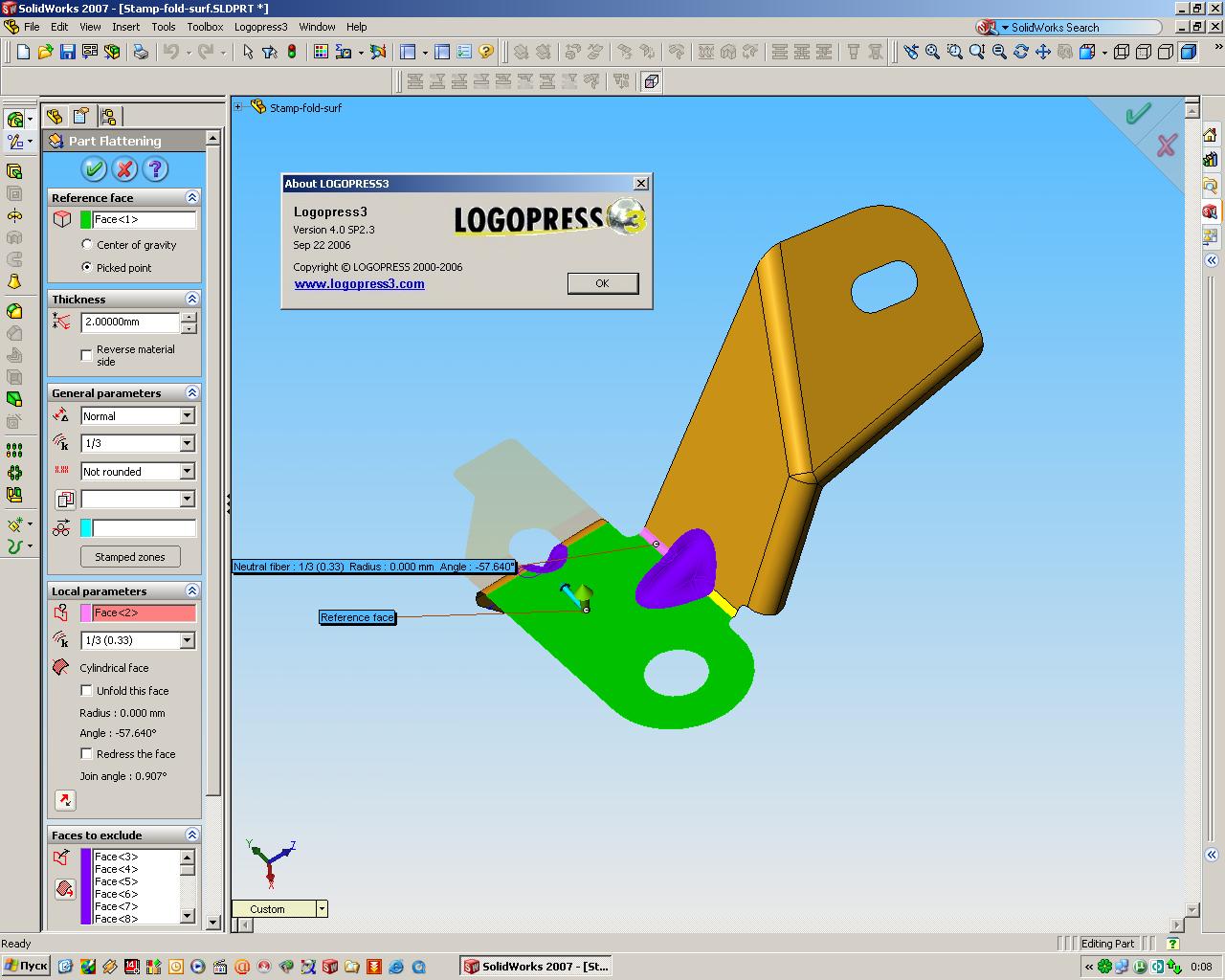This screenshot has height=980, width=1225.
Task: Enable Reverse material side checkbox
Action: 87,355
